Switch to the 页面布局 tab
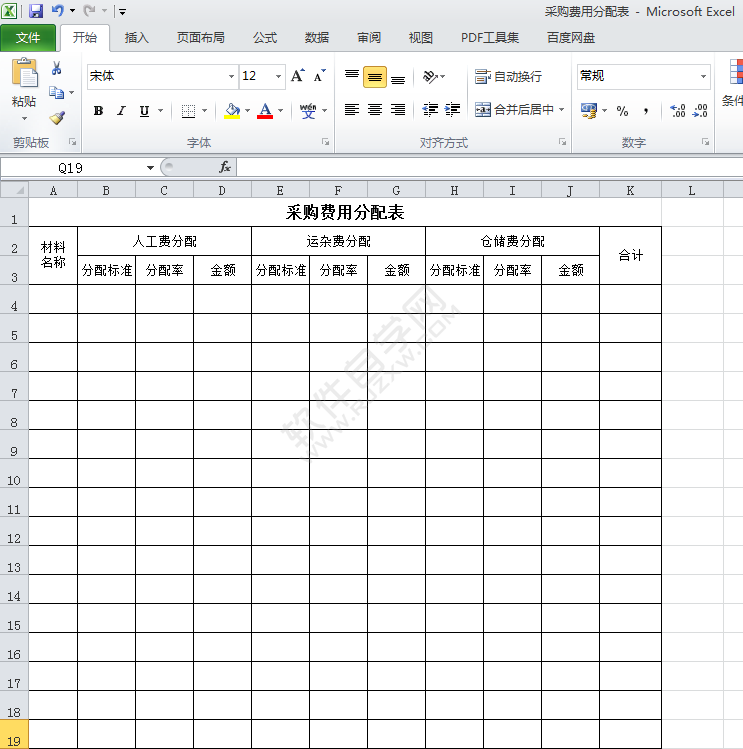 click(201, 38)
